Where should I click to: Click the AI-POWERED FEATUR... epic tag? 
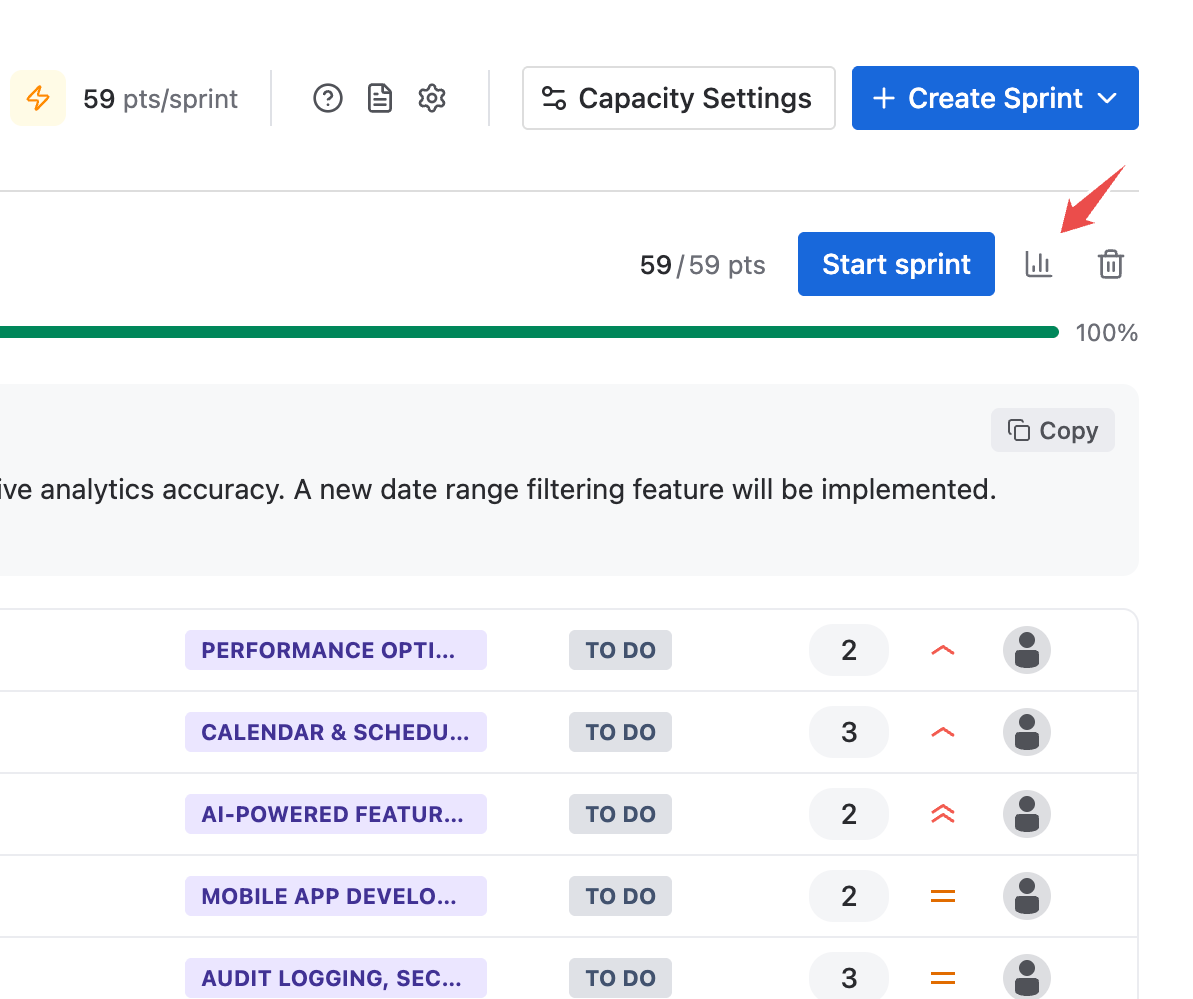pyautogui.click(x=336, y=814)
